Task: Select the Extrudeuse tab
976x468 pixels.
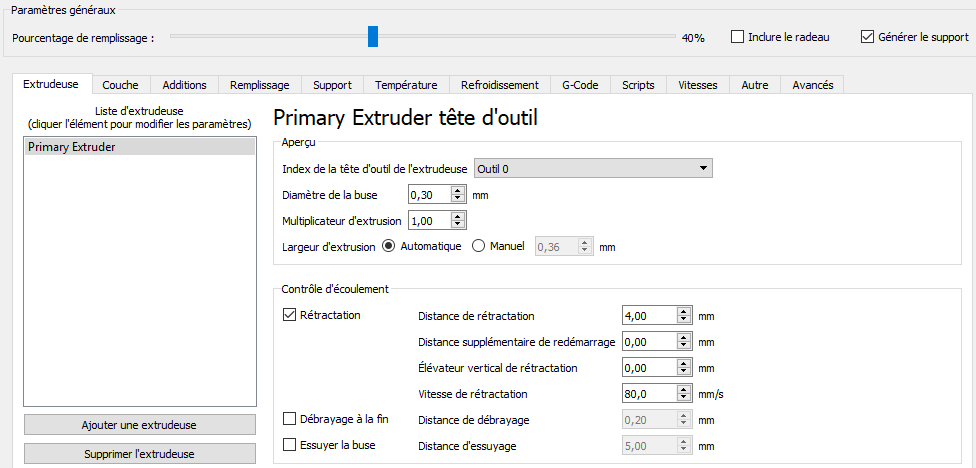Action: pyautogui.click(x=51, y=84)
